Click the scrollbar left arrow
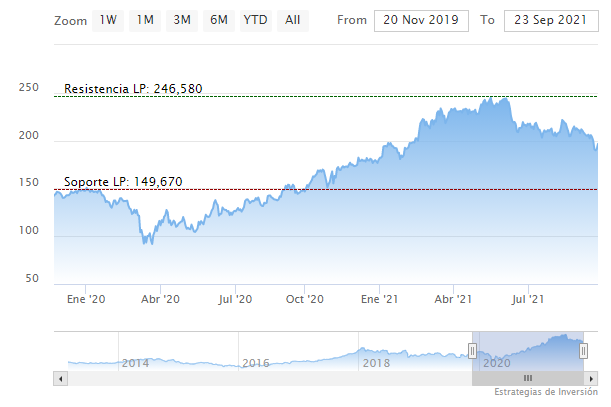The width and height of the screenshot is (611, 407). (x=61, y=379)
